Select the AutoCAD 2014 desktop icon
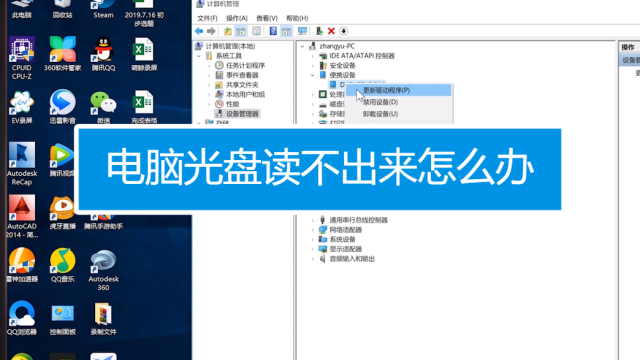Viewport: 640px width, 360px height. [22, 216]
